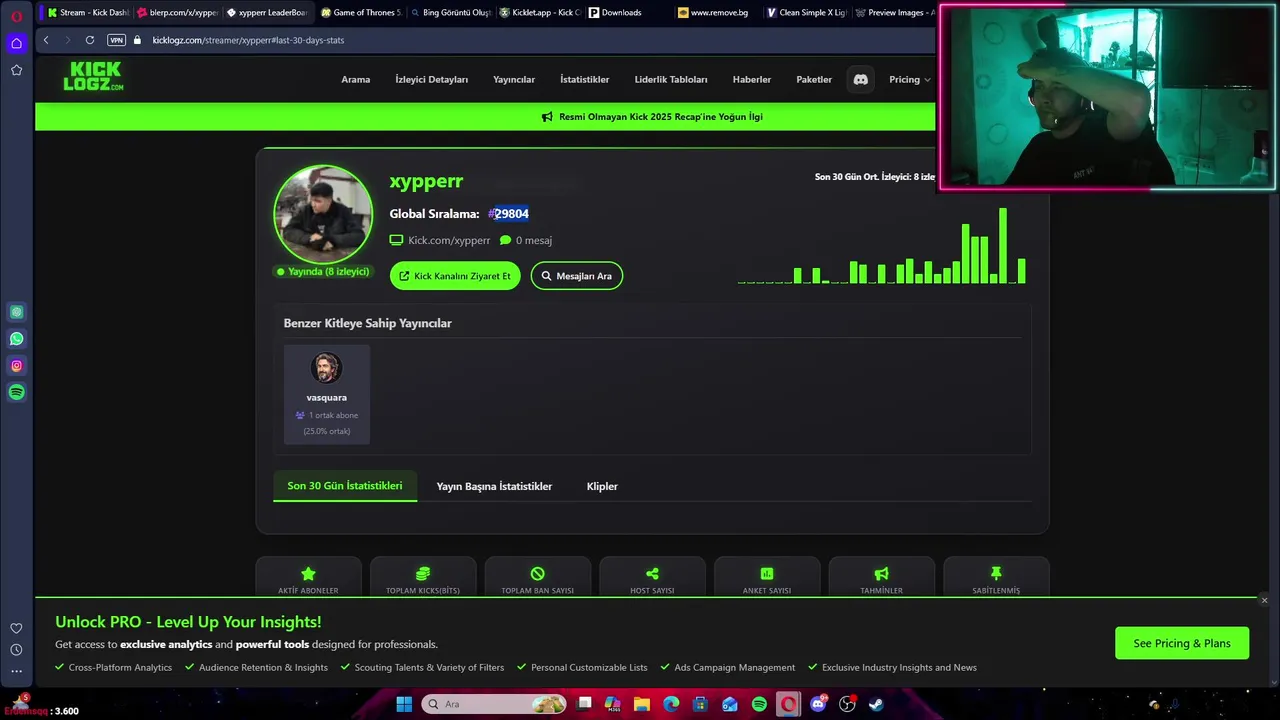Viewport: 1280px width, 720px height.
Task: Click the xypperr profile avatar
Action: (323, 215)
